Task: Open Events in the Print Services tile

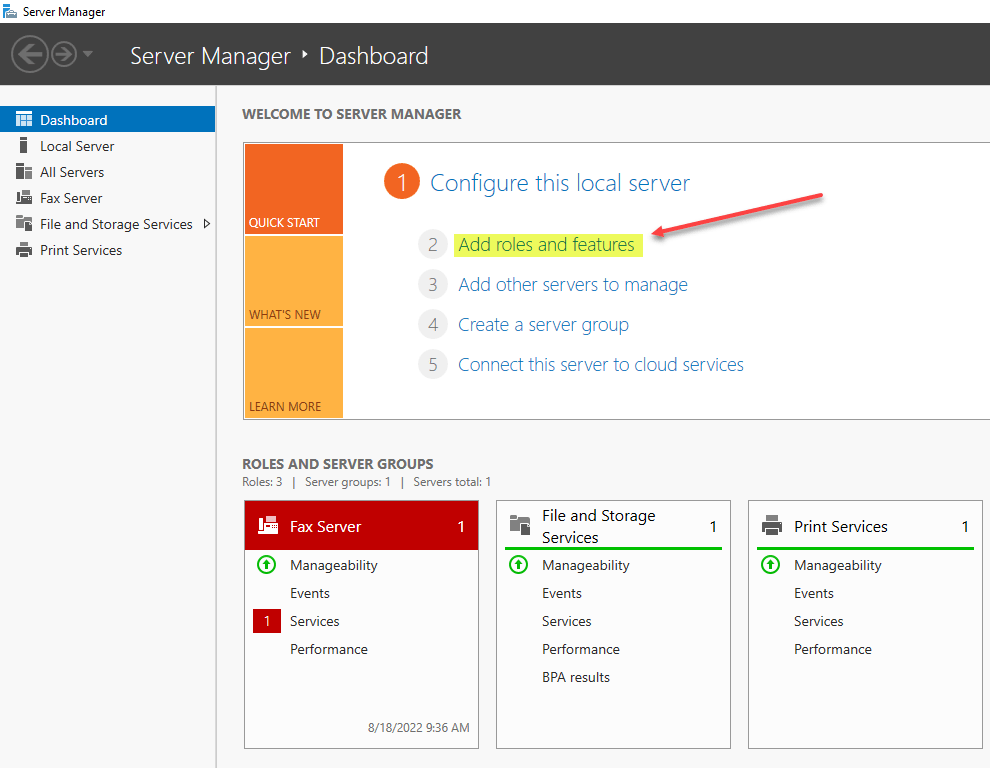Action: (813, 593)
